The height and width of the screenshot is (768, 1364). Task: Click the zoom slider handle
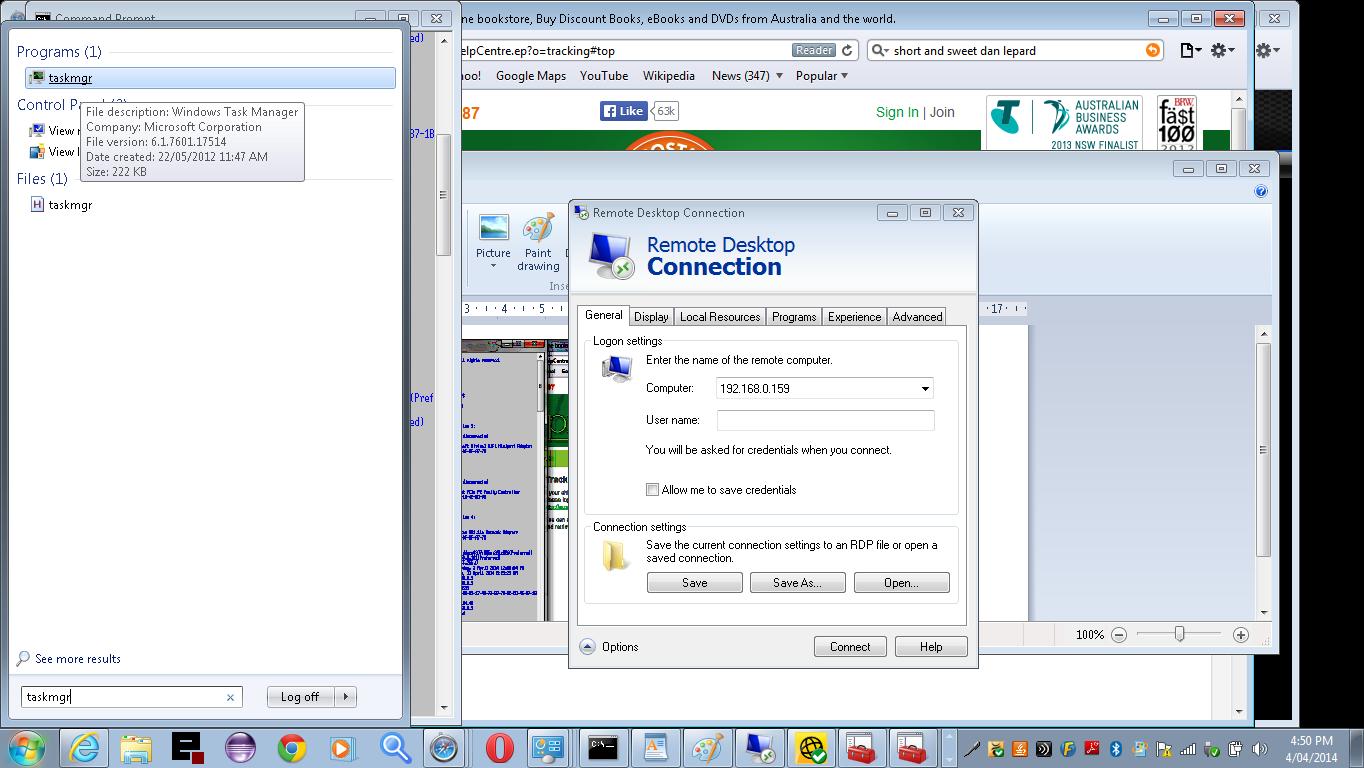tap(1180, 634)
